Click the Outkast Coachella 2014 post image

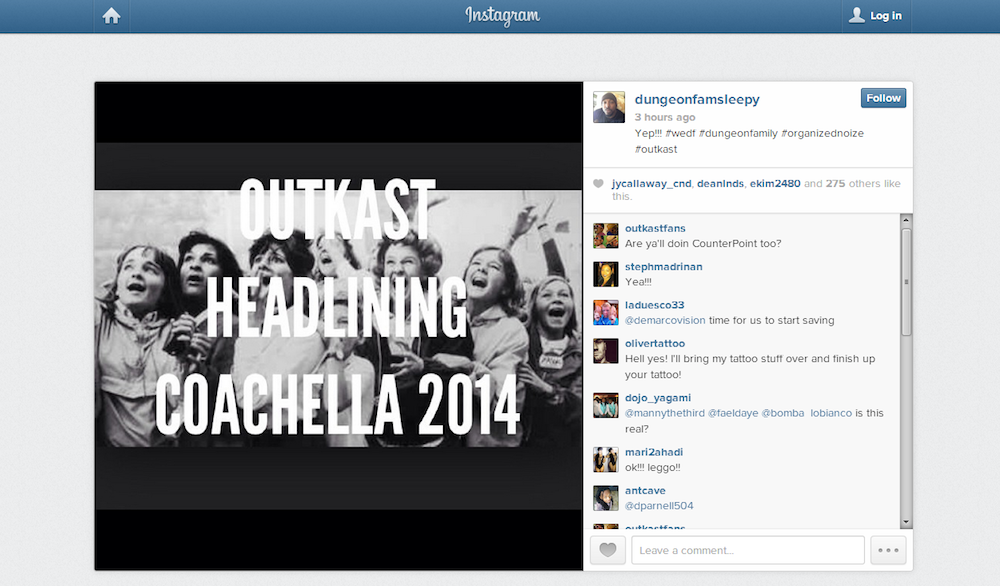point(338,326)
